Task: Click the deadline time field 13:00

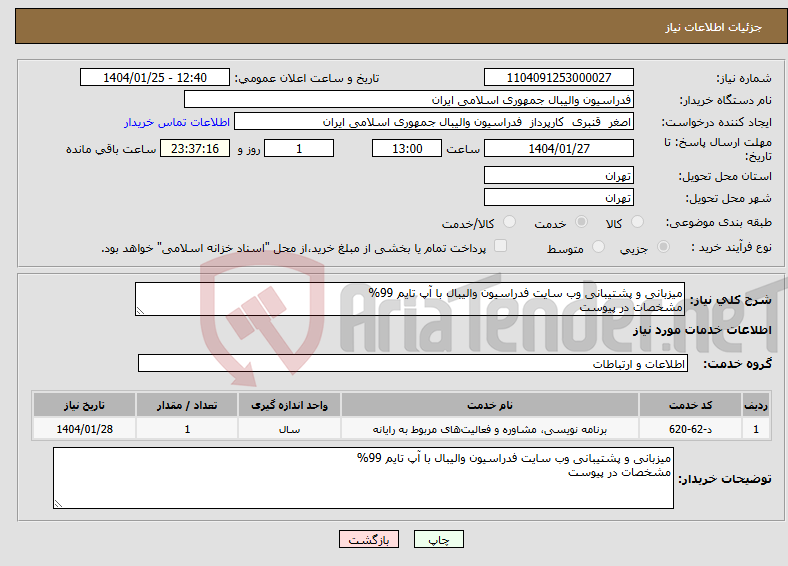Action: coord(407,148)
